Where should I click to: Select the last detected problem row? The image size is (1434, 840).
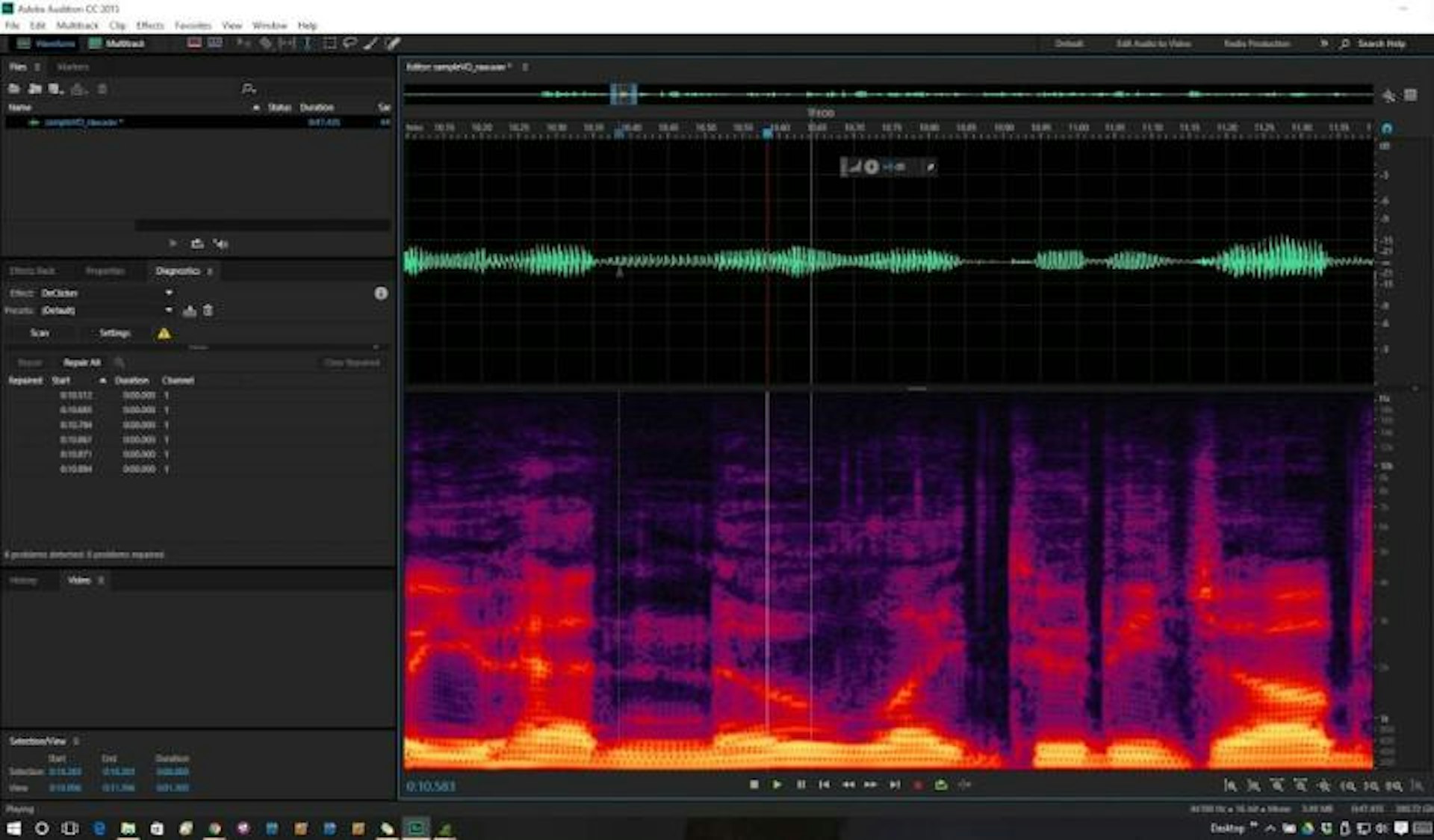pos(198,469)
